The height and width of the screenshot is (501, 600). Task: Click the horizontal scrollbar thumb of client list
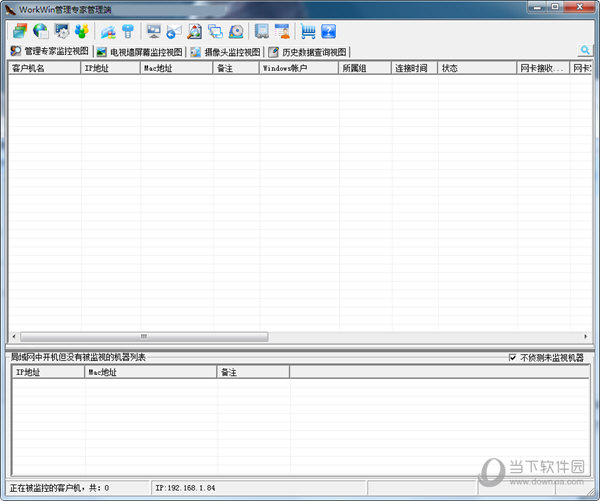[x=144, y=337]
